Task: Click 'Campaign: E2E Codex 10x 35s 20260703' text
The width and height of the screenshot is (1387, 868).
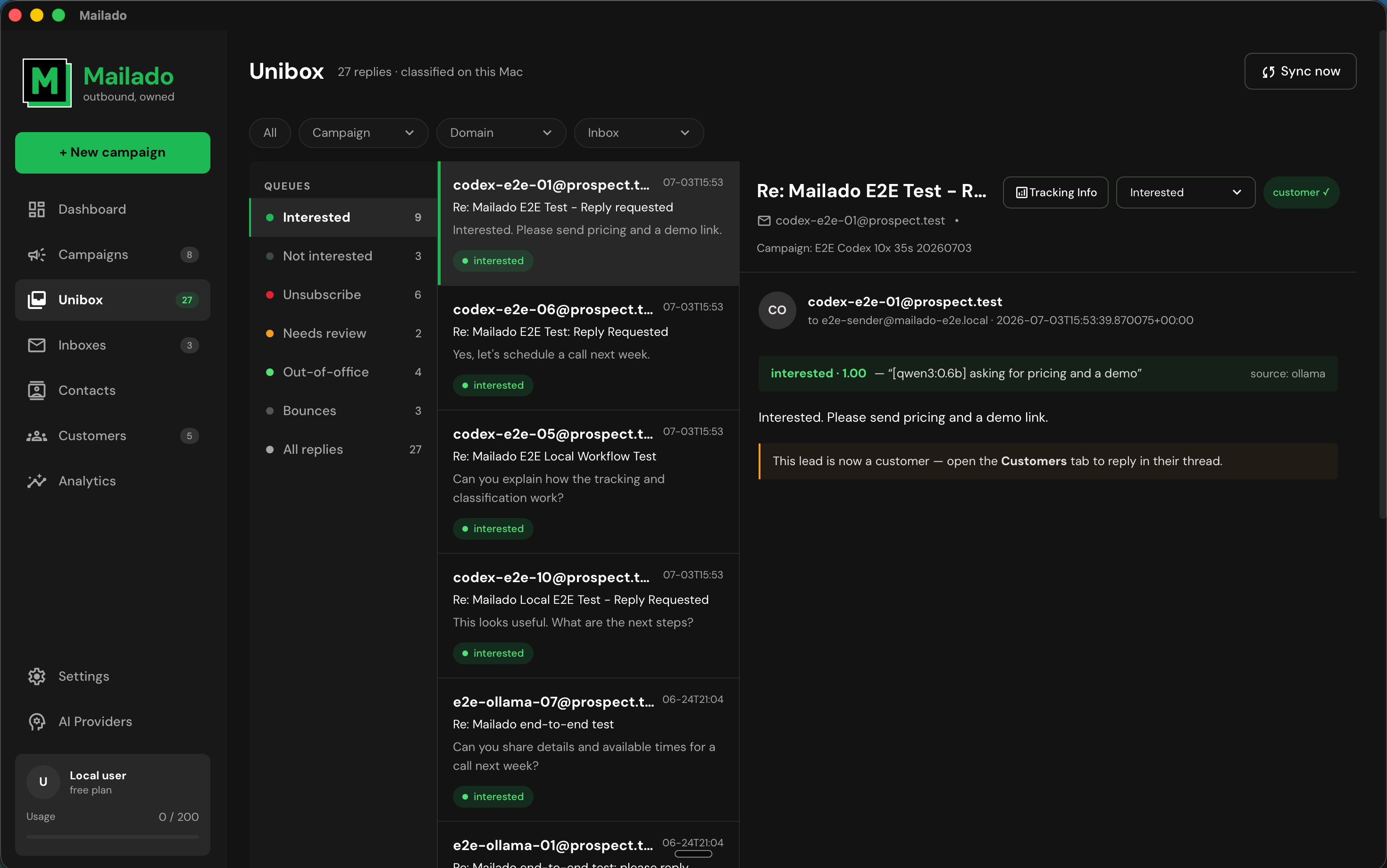Action: tap(864, 249)
